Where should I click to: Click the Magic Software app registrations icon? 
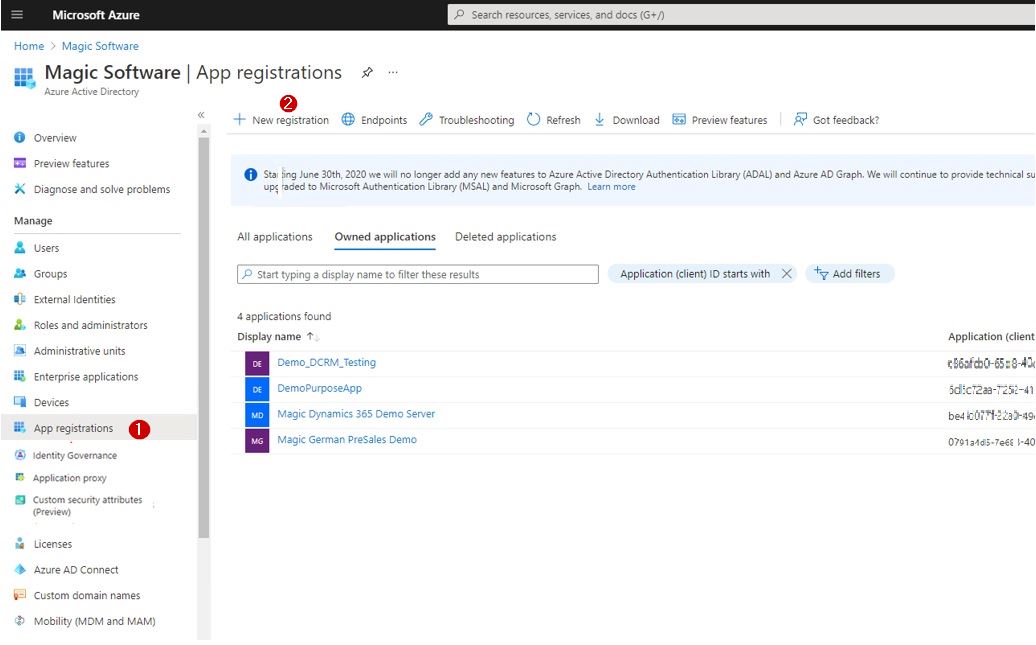pyautogui.click(x=24, y=77)
